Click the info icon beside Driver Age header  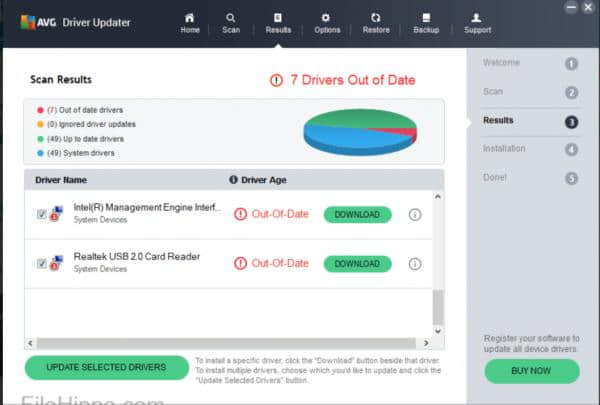tap(234, 180)
